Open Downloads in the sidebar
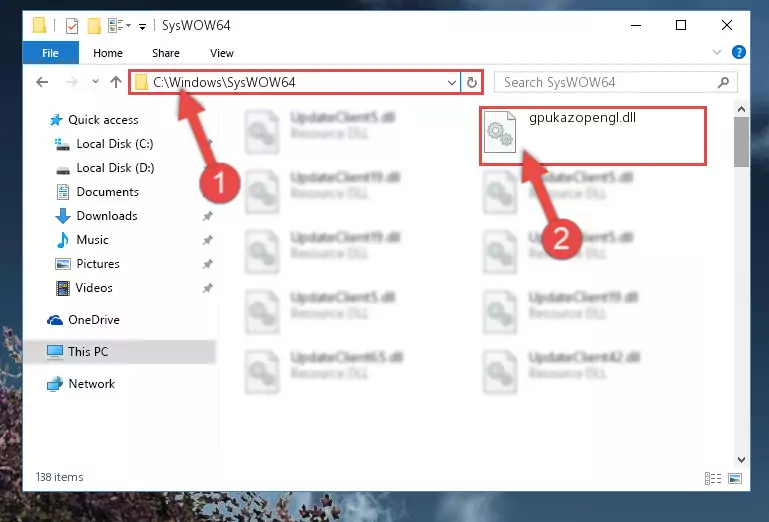The height and width of the screenshot is (522, 769). [106, 216]
